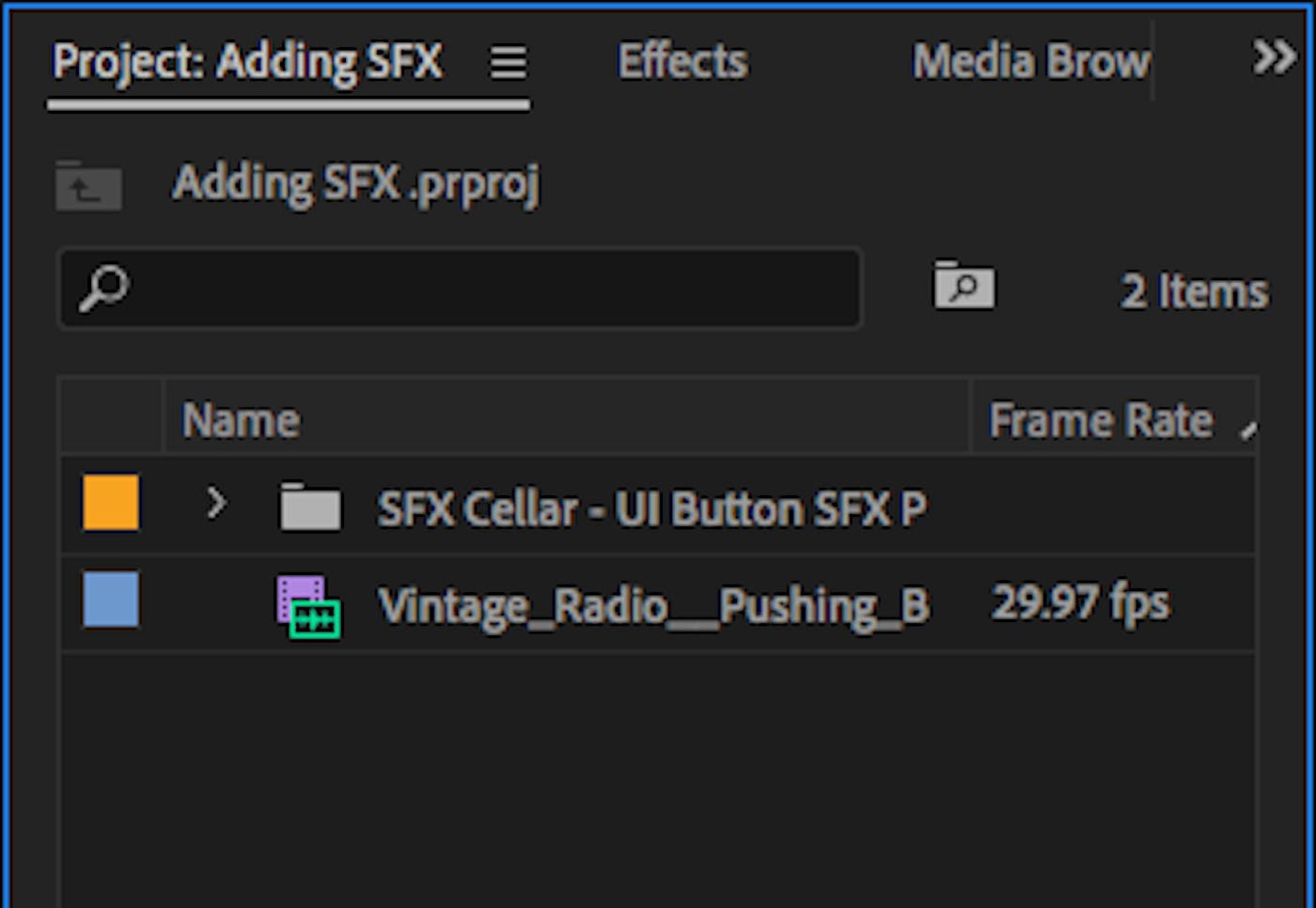Switch to the Effects tab
1316x908 pixels.
(x=682, y=62)
